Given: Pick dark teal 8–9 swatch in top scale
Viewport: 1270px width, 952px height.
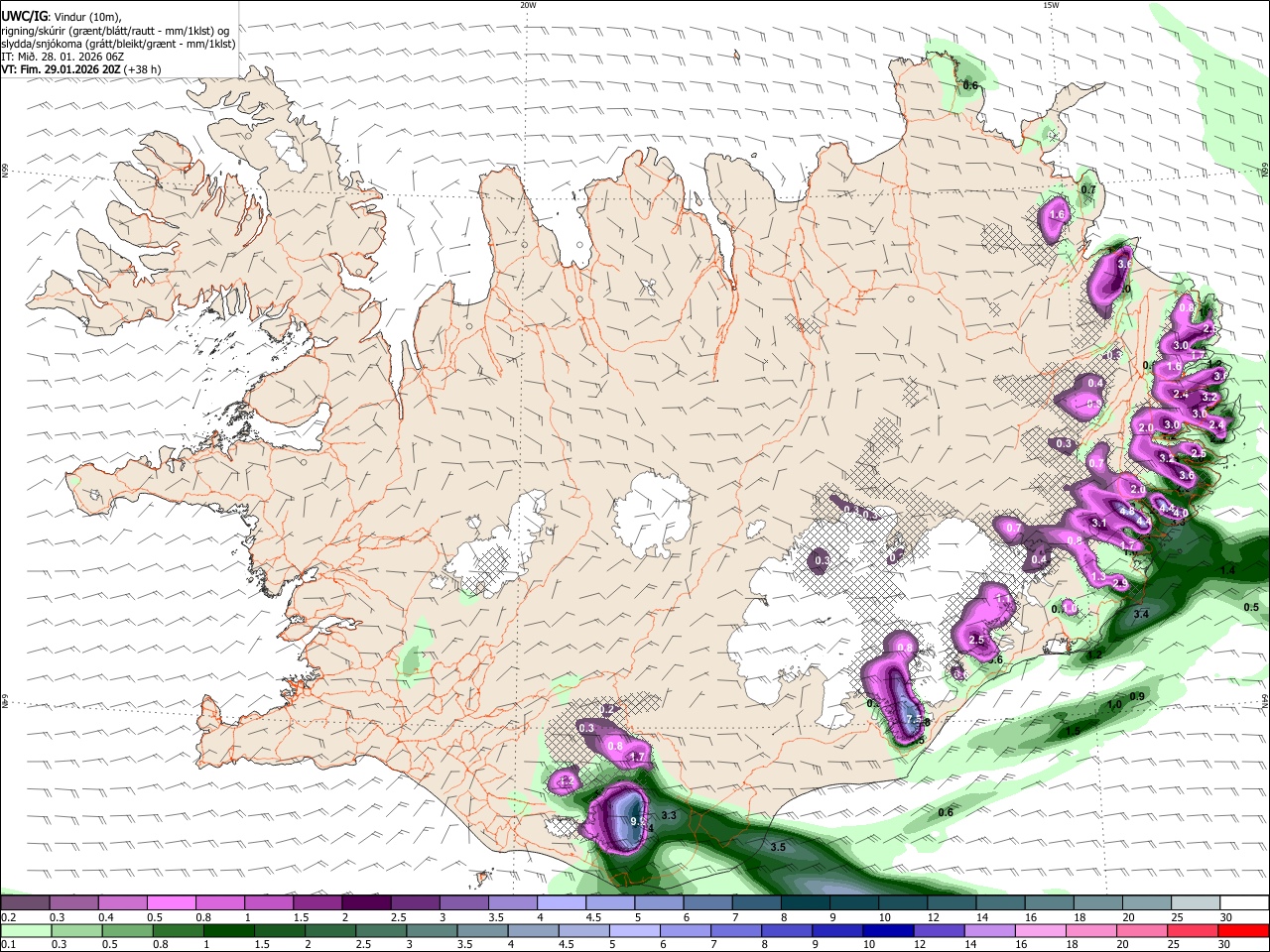Looking at the screenshot, I should [806, 903].
